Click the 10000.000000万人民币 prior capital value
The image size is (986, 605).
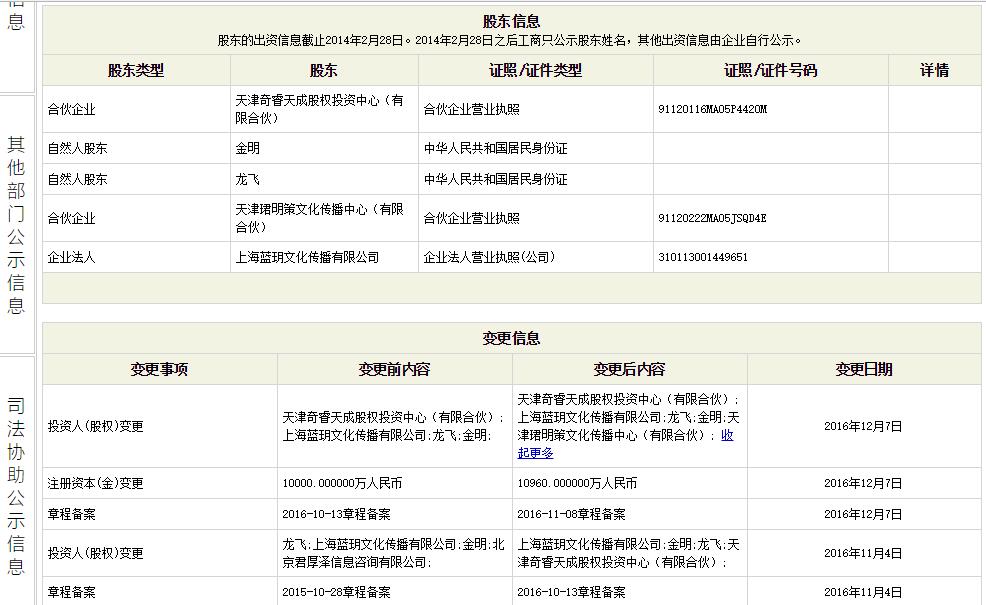tap(342, 483)
